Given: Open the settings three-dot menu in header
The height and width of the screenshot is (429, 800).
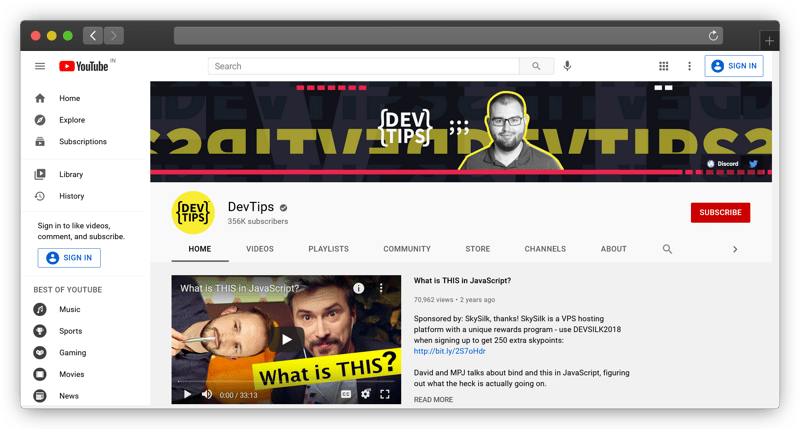Looking at the screenshot, I should click(x=689, y=66).
